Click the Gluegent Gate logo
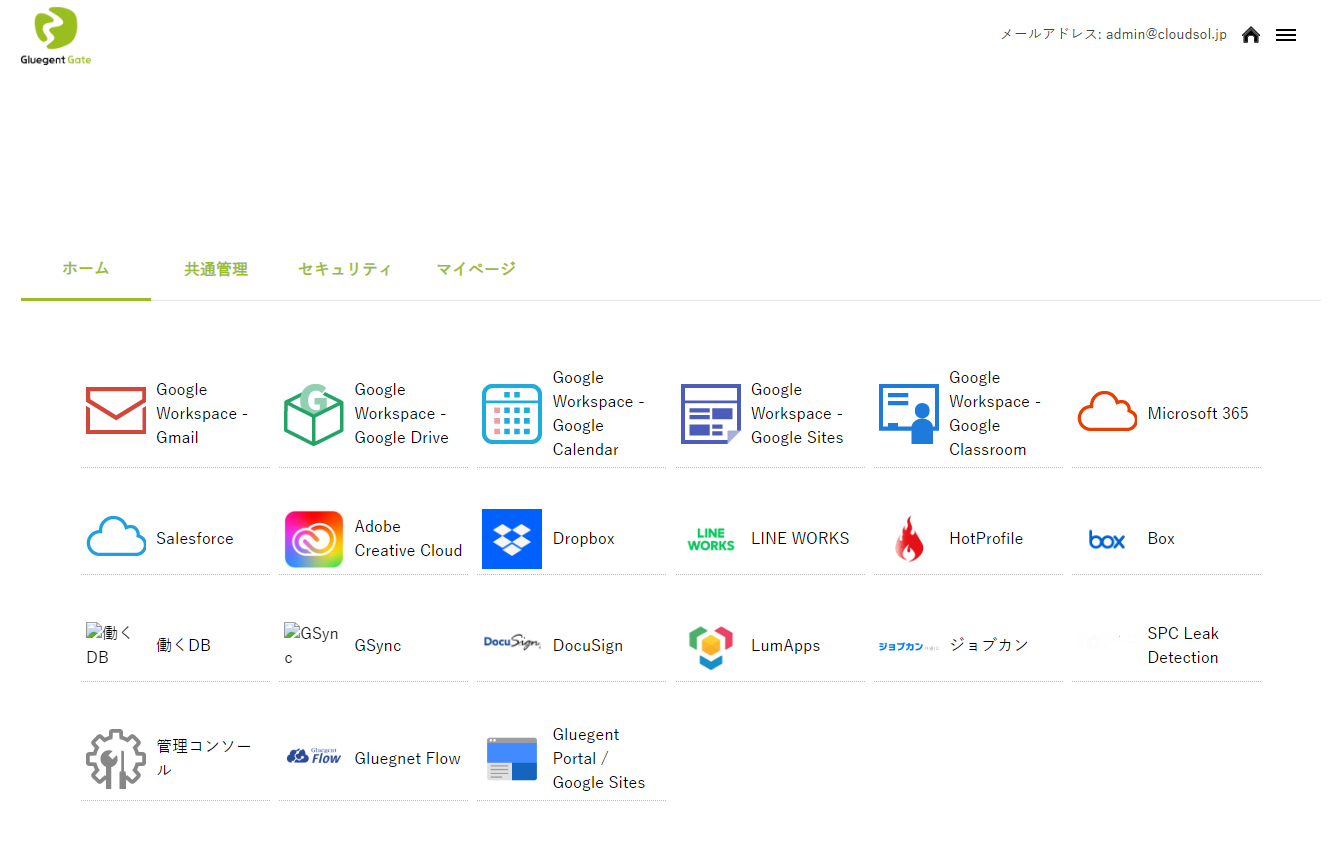1335x867 pixels. point(56,36)
